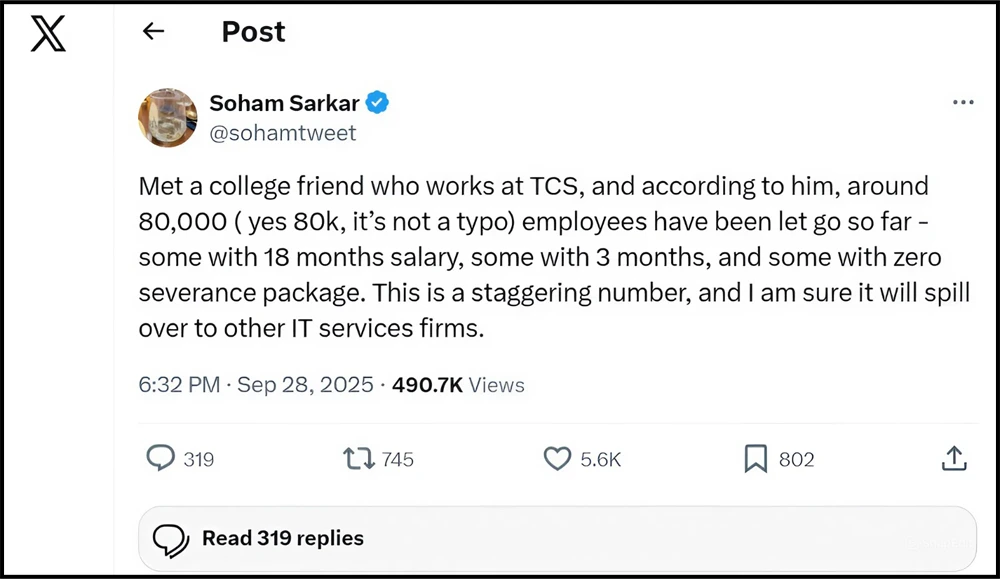Click the chat bubbles icon in replies button
This screenshot has width=1000, height=579.
click(170, 539)
